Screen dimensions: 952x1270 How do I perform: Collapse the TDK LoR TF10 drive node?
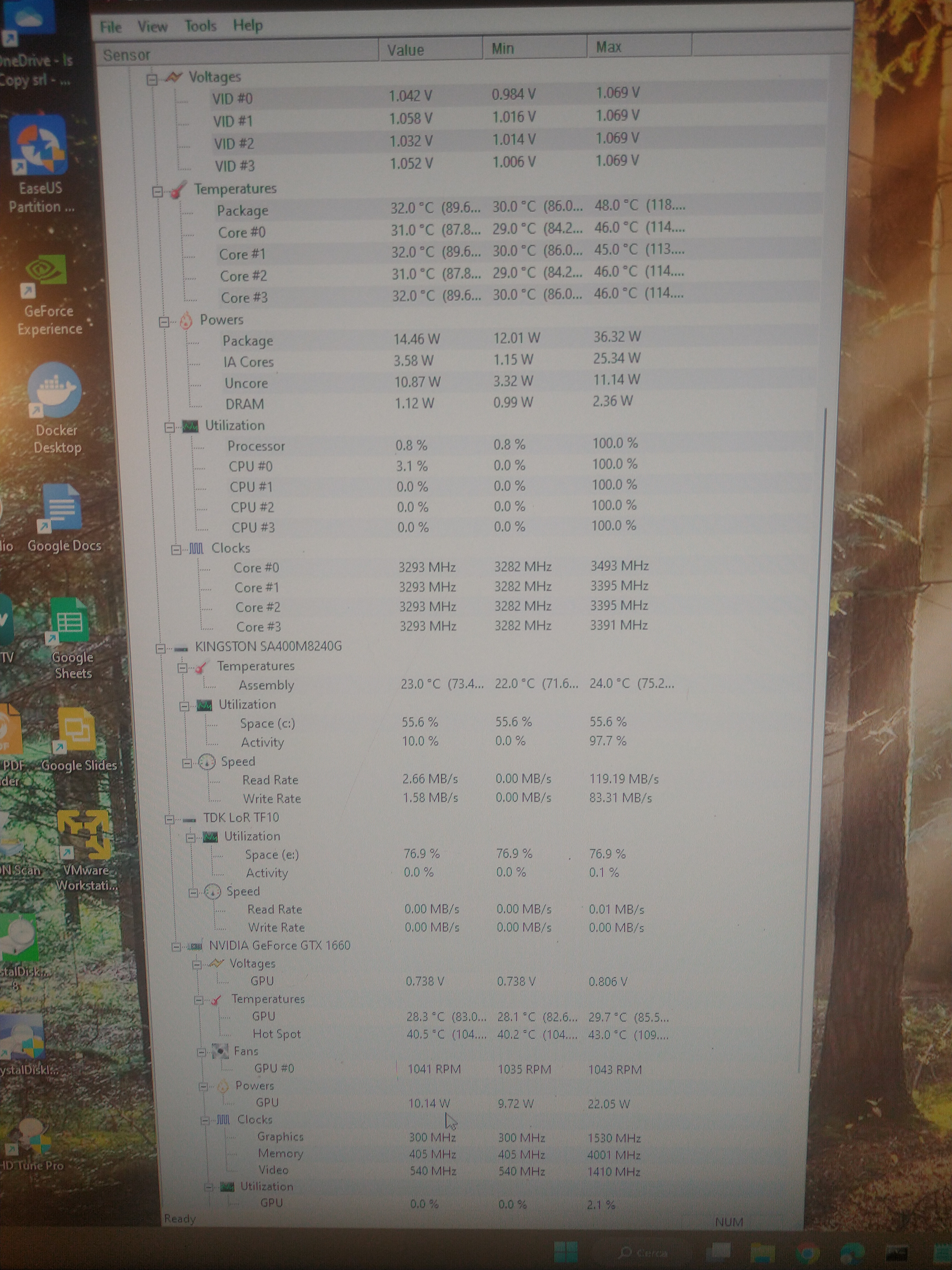[169, 819]
